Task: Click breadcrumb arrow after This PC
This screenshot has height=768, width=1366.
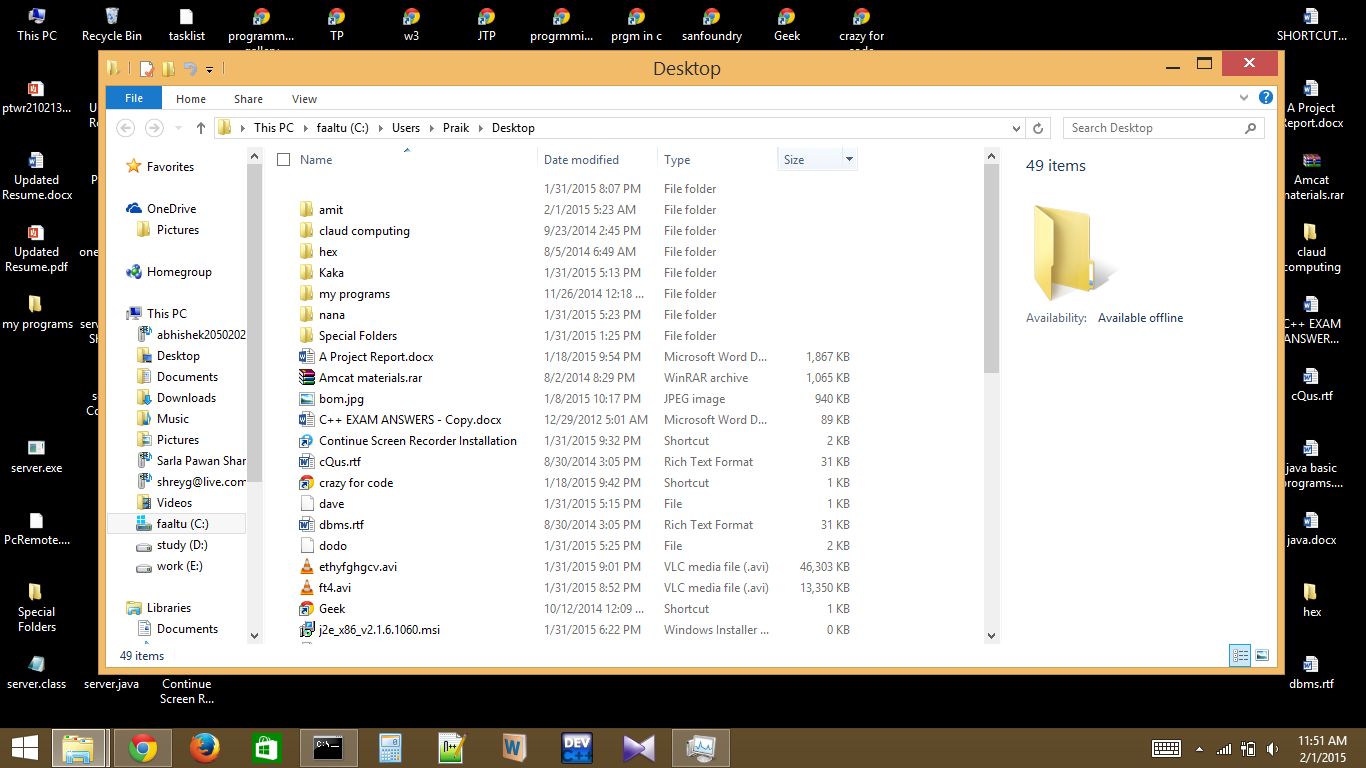Action: pyautogui.click(x=305, y=128)
